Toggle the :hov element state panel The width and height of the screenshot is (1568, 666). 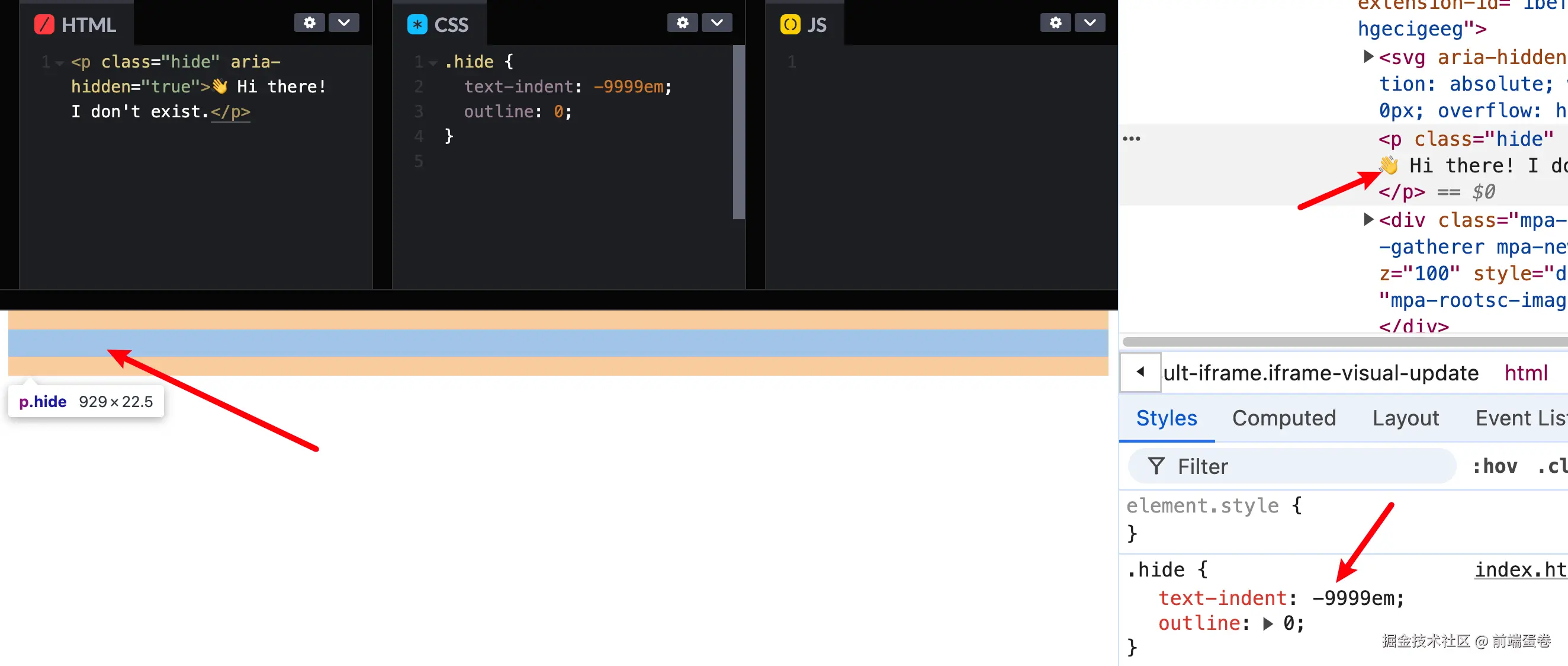[1495, 466]
